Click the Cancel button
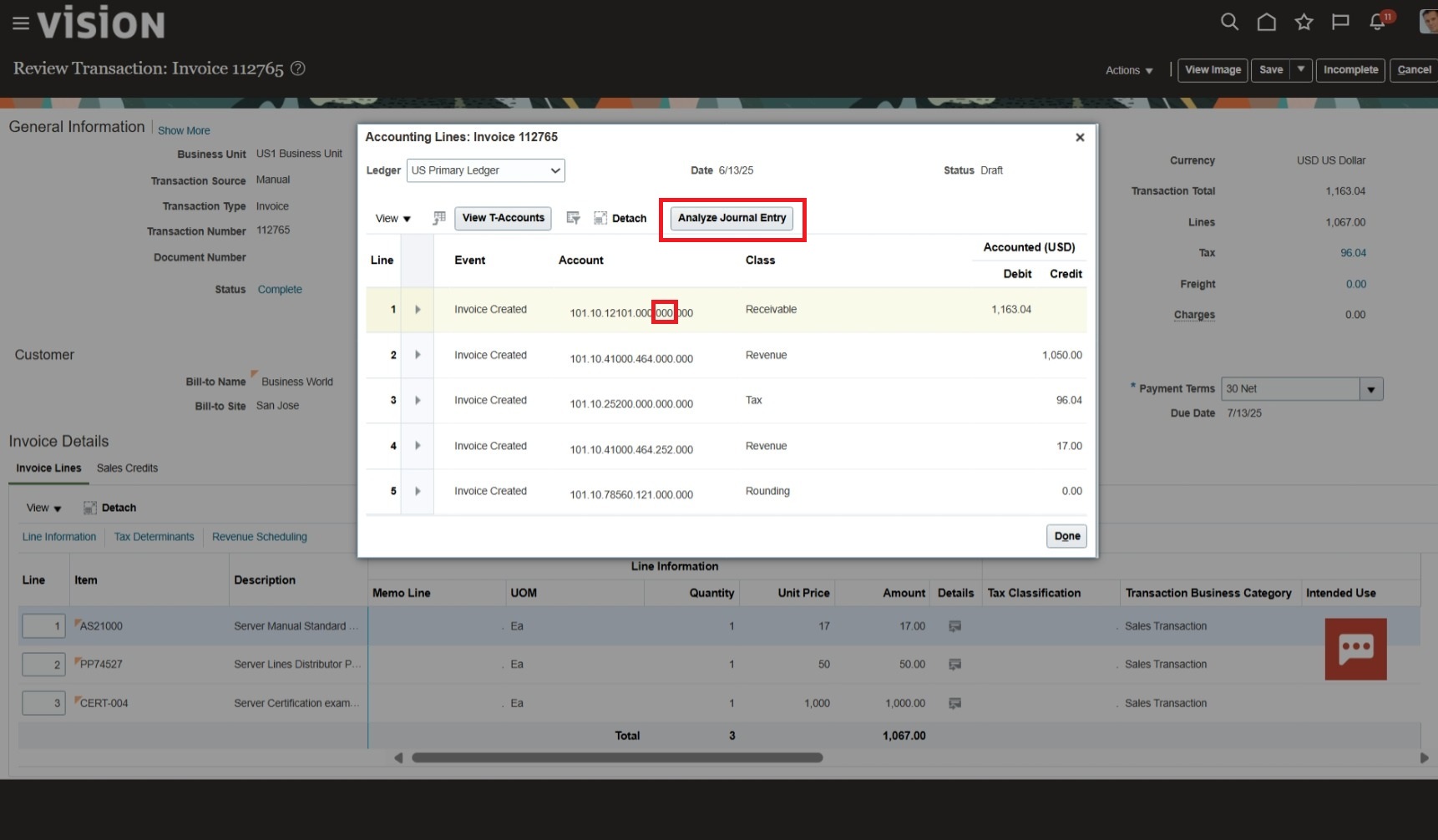1438x840 pixels. coord(1414,70)
